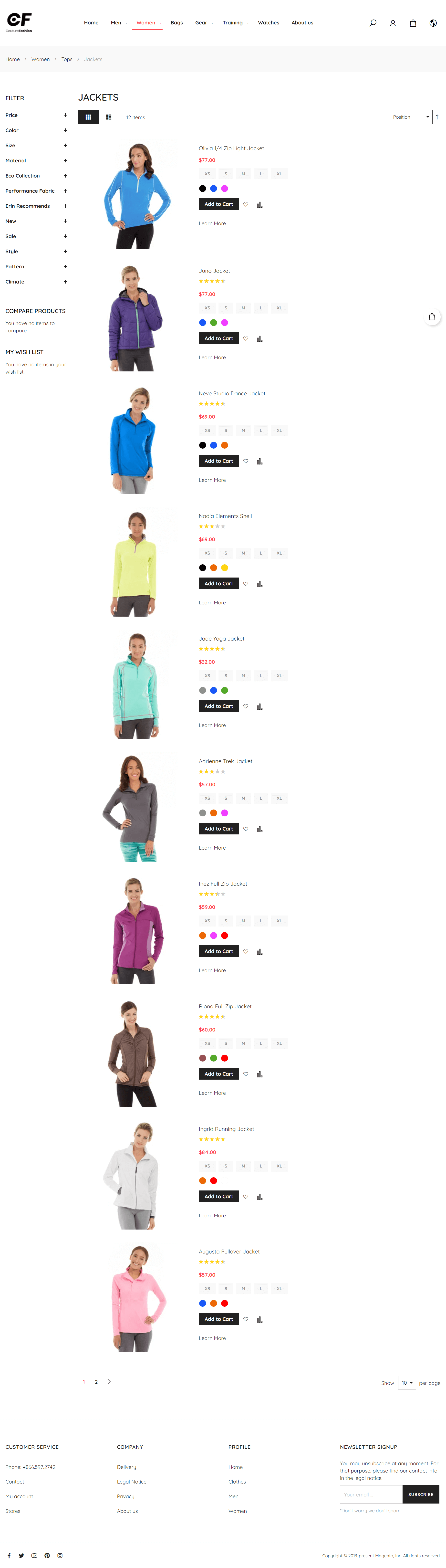This screenshot has height=1568, width=446.
Task: Open the Bags menu item
Action: (177, 22)
